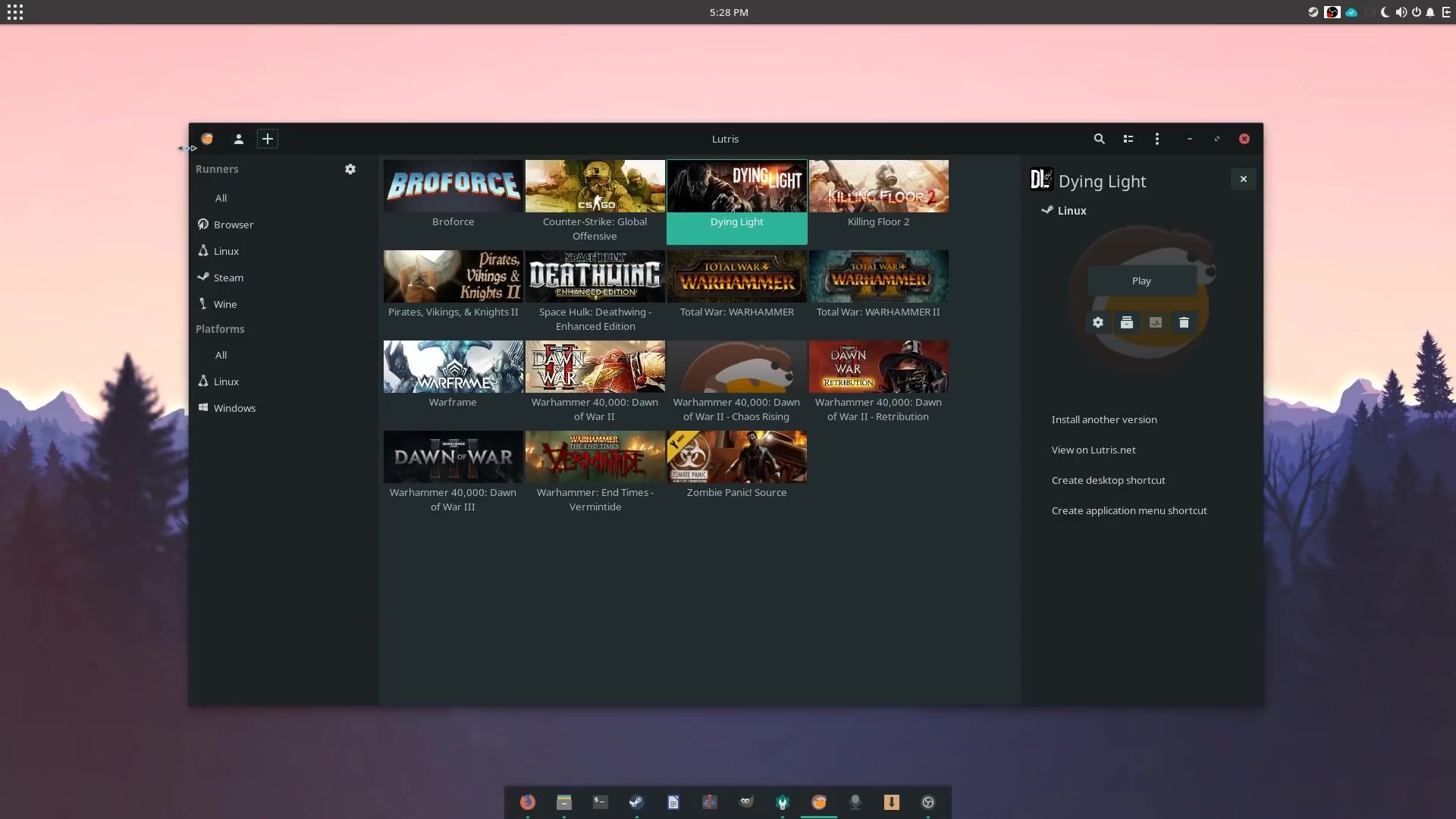1456x819 pixels.
Task: Select the Killing Floor 2 thumbnail
Action: click(879, 186)
